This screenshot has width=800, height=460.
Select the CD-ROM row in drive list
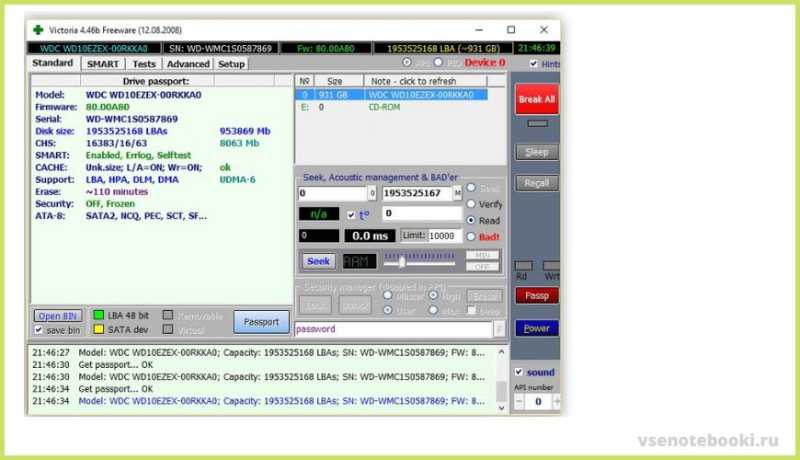[x=391, y=107]
